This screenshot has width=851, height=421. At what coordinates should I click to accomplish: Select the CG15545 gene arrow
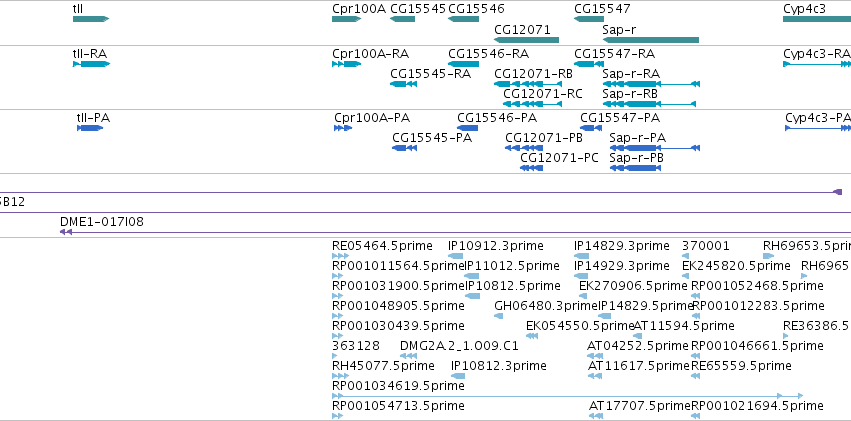pos(403,19)
